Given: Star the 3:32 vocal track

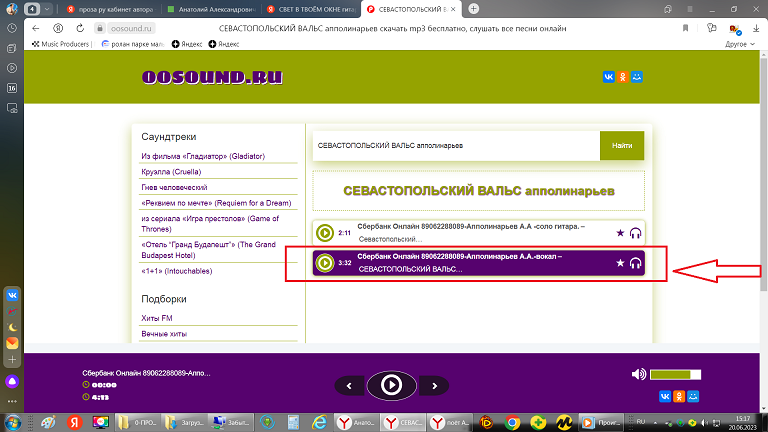Looking at the screenshot, I should 620,263.
